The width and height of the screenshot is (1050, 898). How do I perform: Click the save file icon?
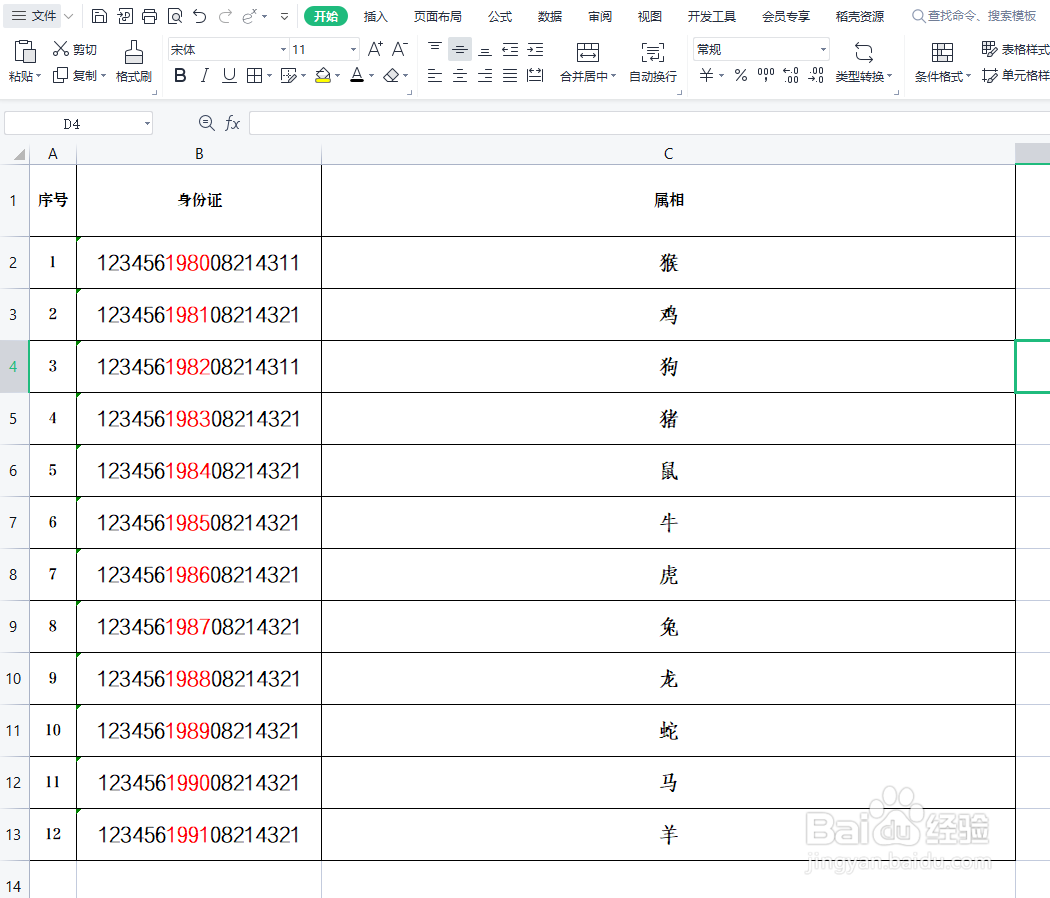click(99, 16)
